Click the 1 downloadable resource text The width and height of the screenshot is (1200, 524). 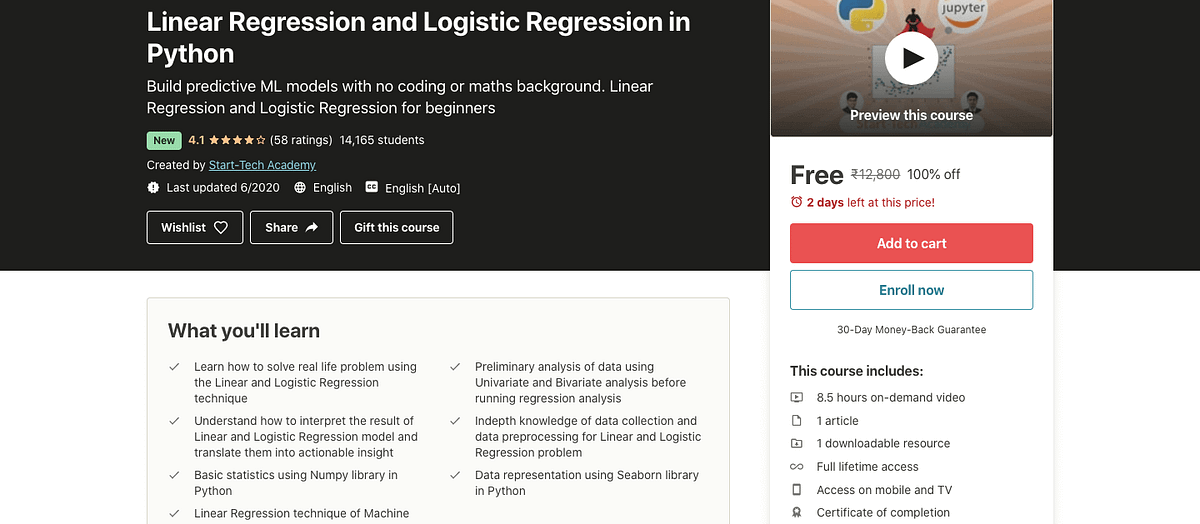[884, 443]
